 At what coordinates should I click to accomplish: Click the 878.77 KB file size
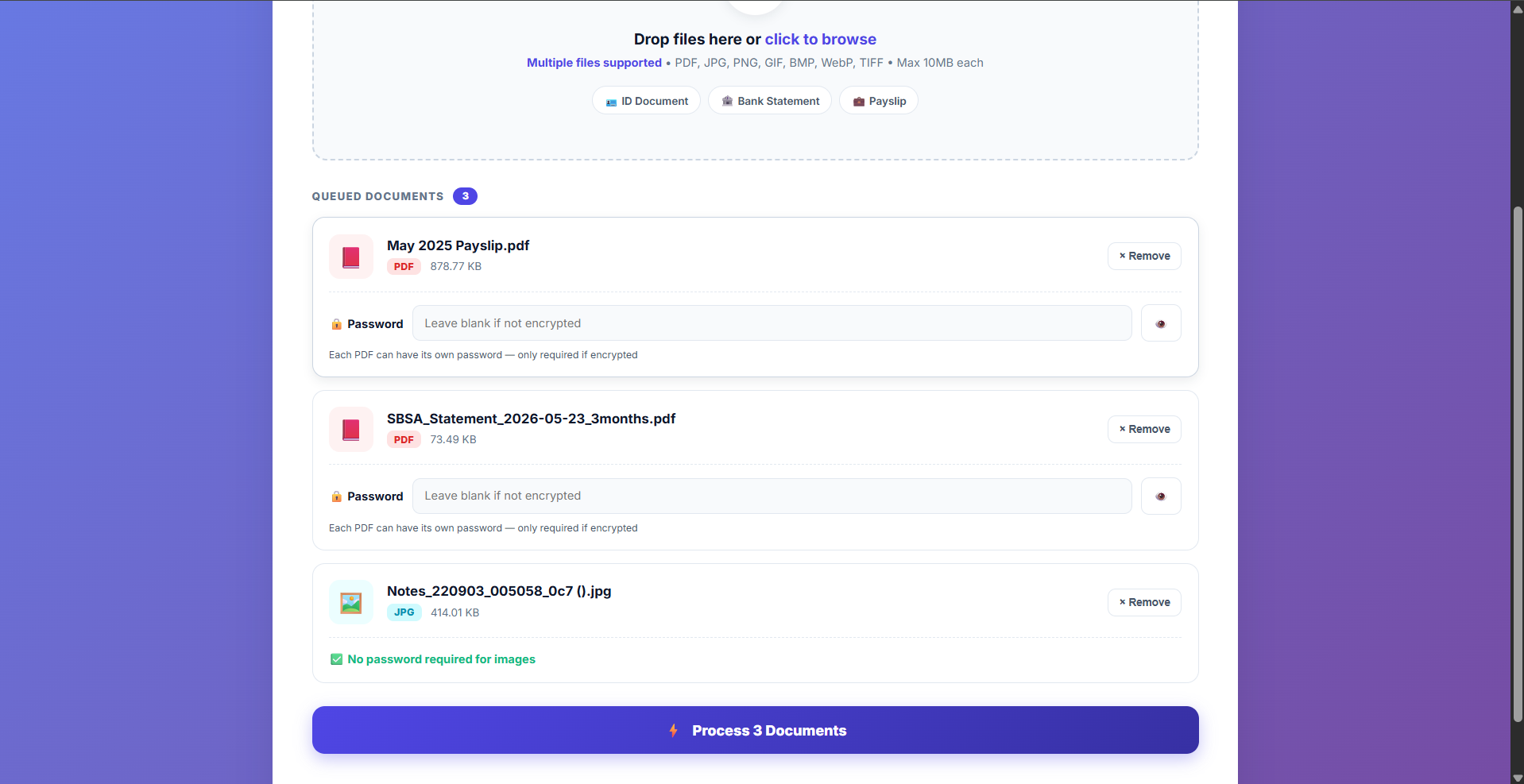click(456, 267)
